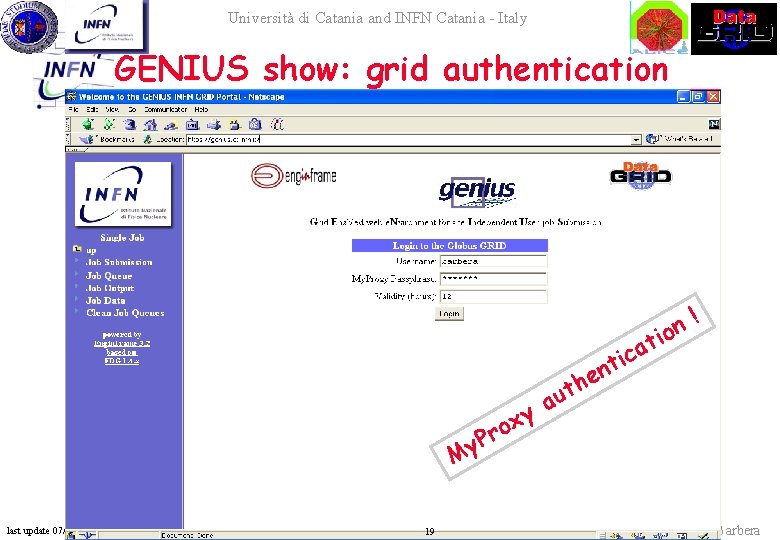Maximize the Netscape window
Screen dimensions: 780x540
tap(698, 96)
